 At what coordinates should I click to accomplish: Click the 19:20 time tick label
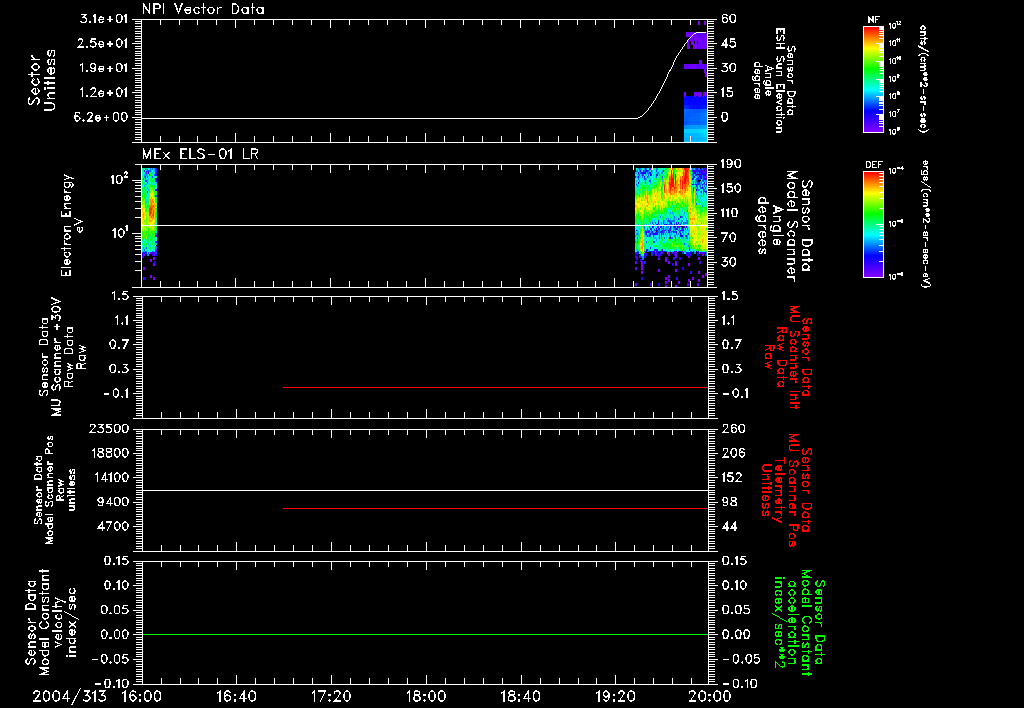(615, 696)
